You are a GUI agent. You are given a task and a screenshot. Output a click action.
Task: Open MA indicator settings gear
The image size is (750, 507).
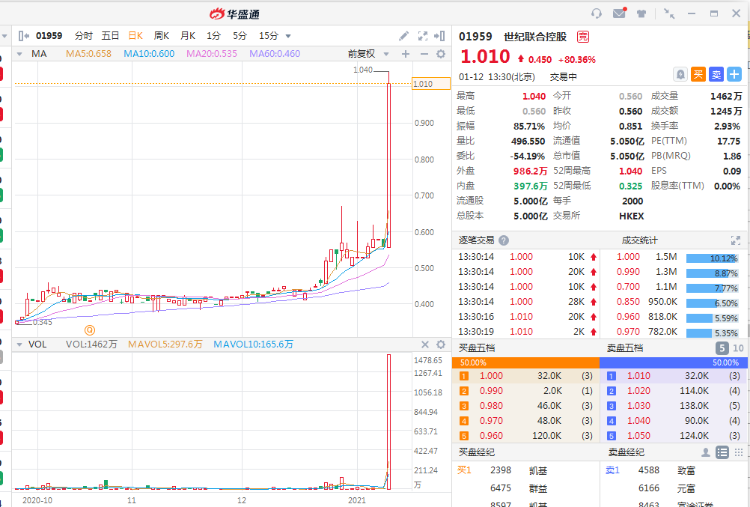441,54
